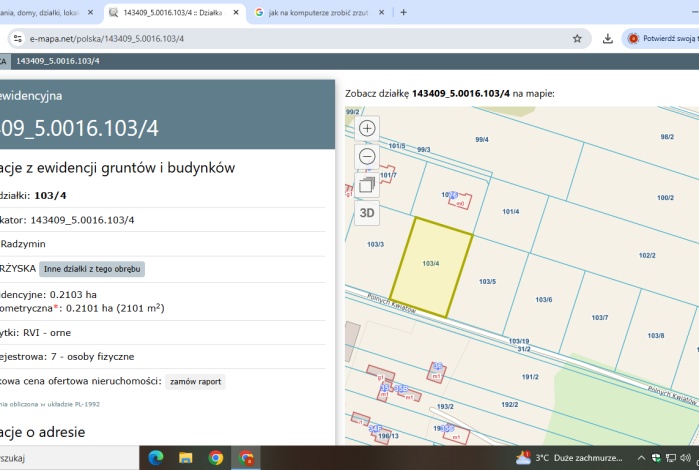Bookmark this page with the star icon
699x470 pixels.
tap(577, 39)
